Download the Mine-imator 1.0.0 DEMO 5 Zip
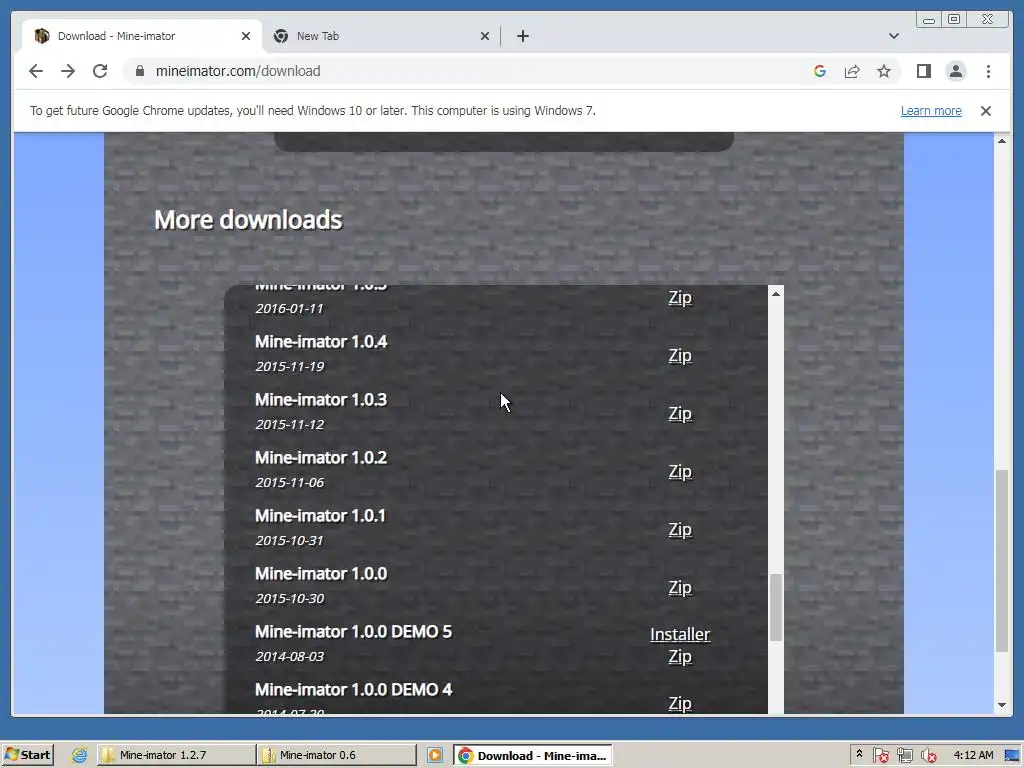The width and height of the screenshot is (1024, 768). (680, 656)
